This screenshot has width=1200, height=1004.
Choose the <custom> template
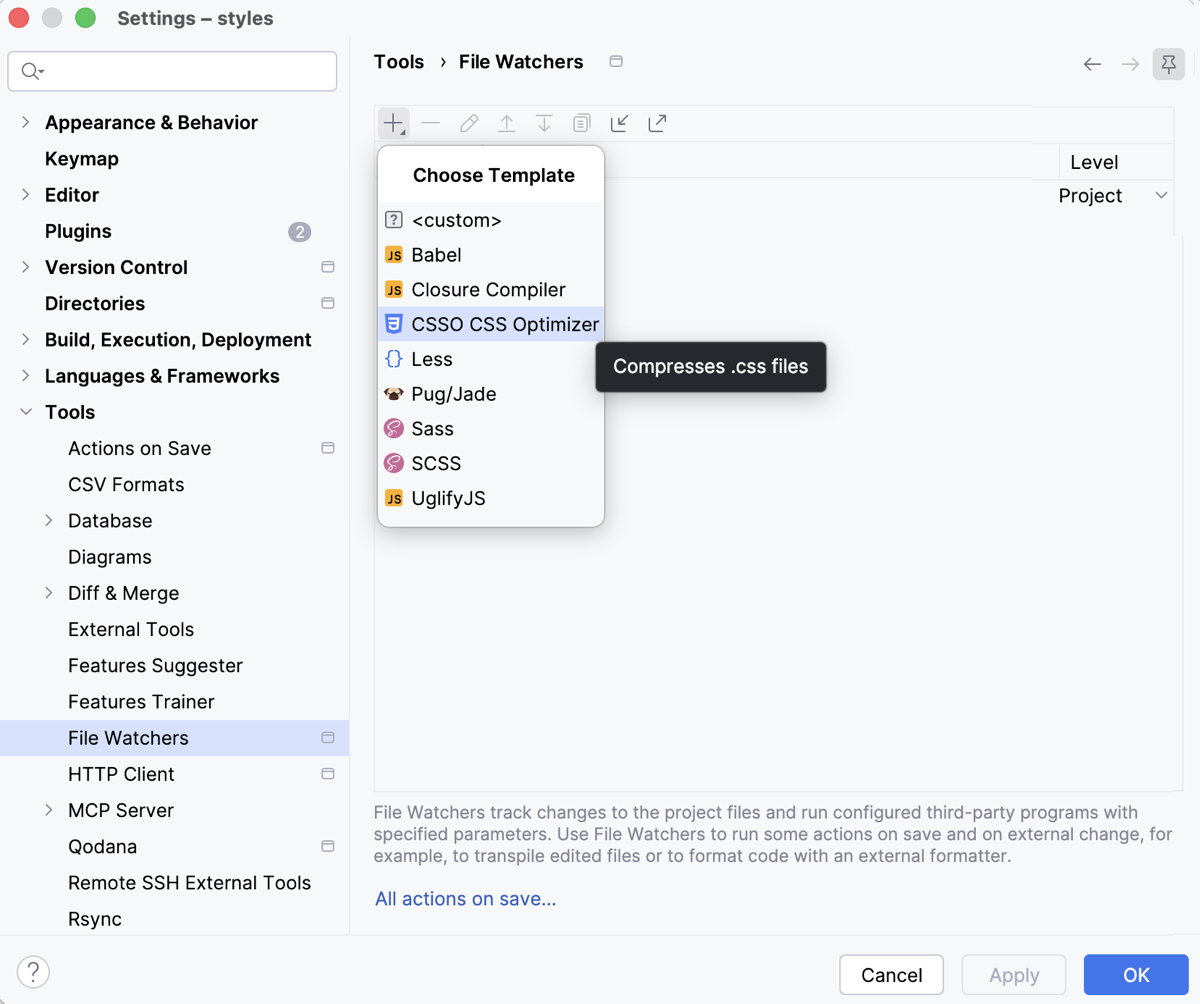(491, 220)
